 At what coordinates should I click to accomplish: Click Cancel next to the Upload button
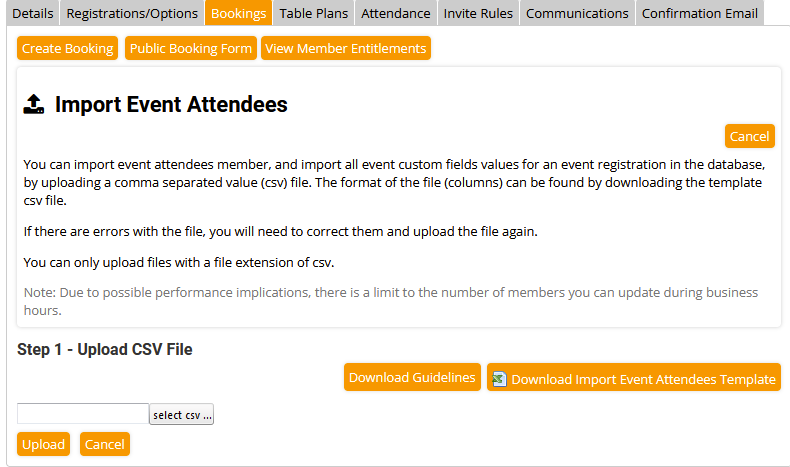(105, 444)
